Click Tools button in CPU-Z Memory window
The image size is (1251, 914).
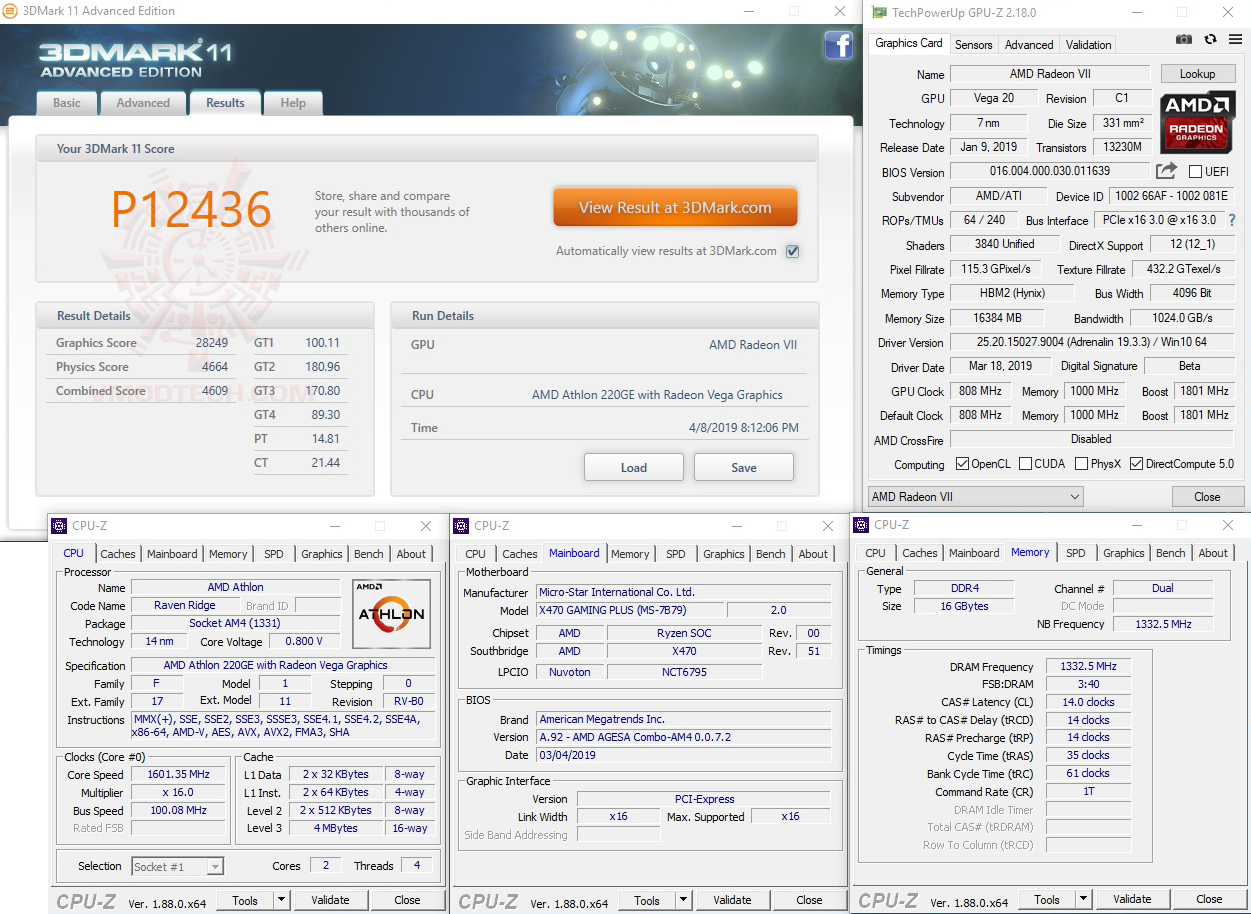(x=1047, y=899)
